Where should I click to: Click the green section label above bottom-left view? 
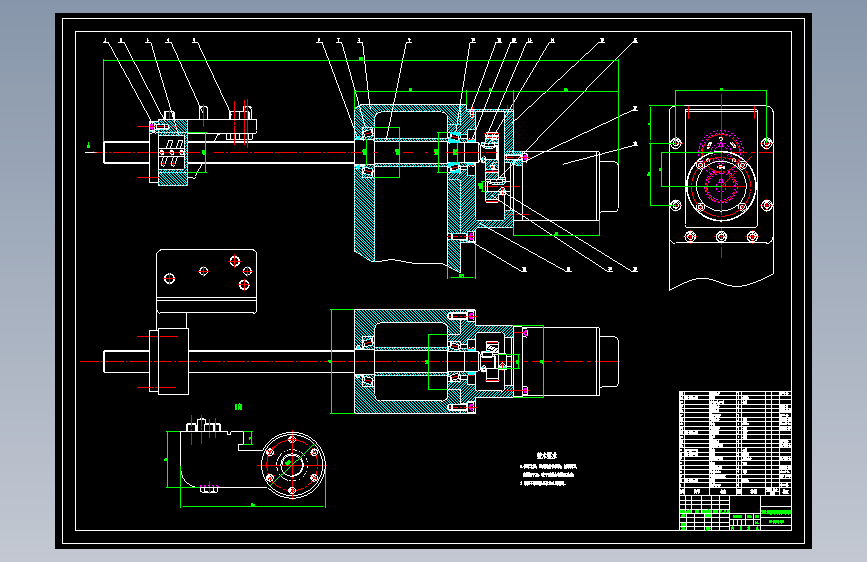(238, 407)
